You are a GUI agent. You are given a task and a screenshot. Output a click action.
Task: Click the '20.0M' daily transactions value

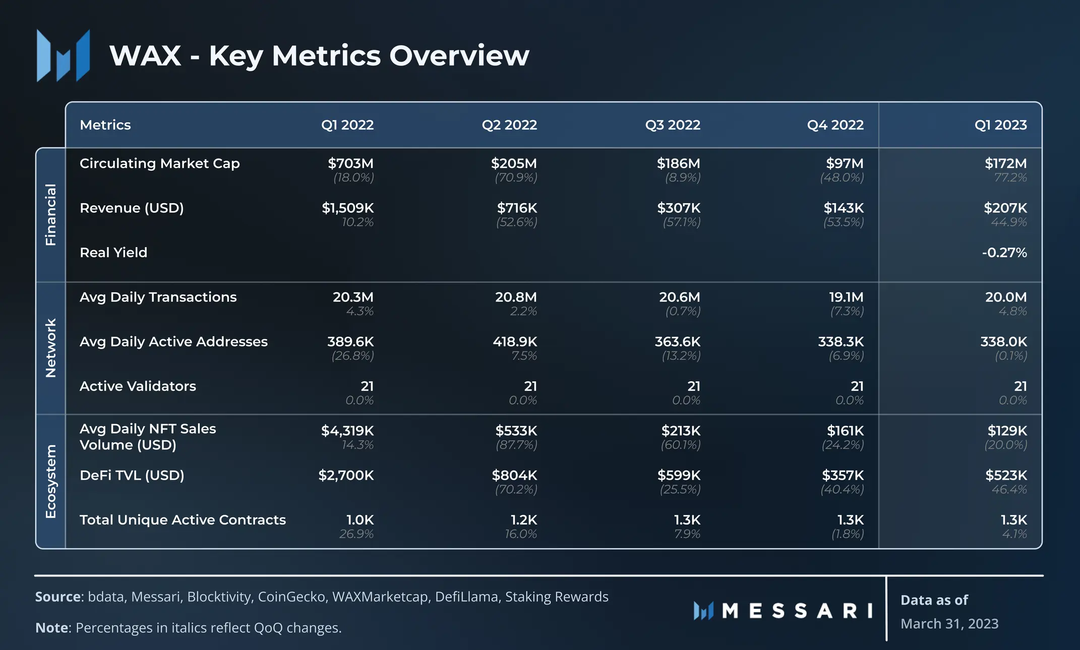click(x=1006, y=297)
